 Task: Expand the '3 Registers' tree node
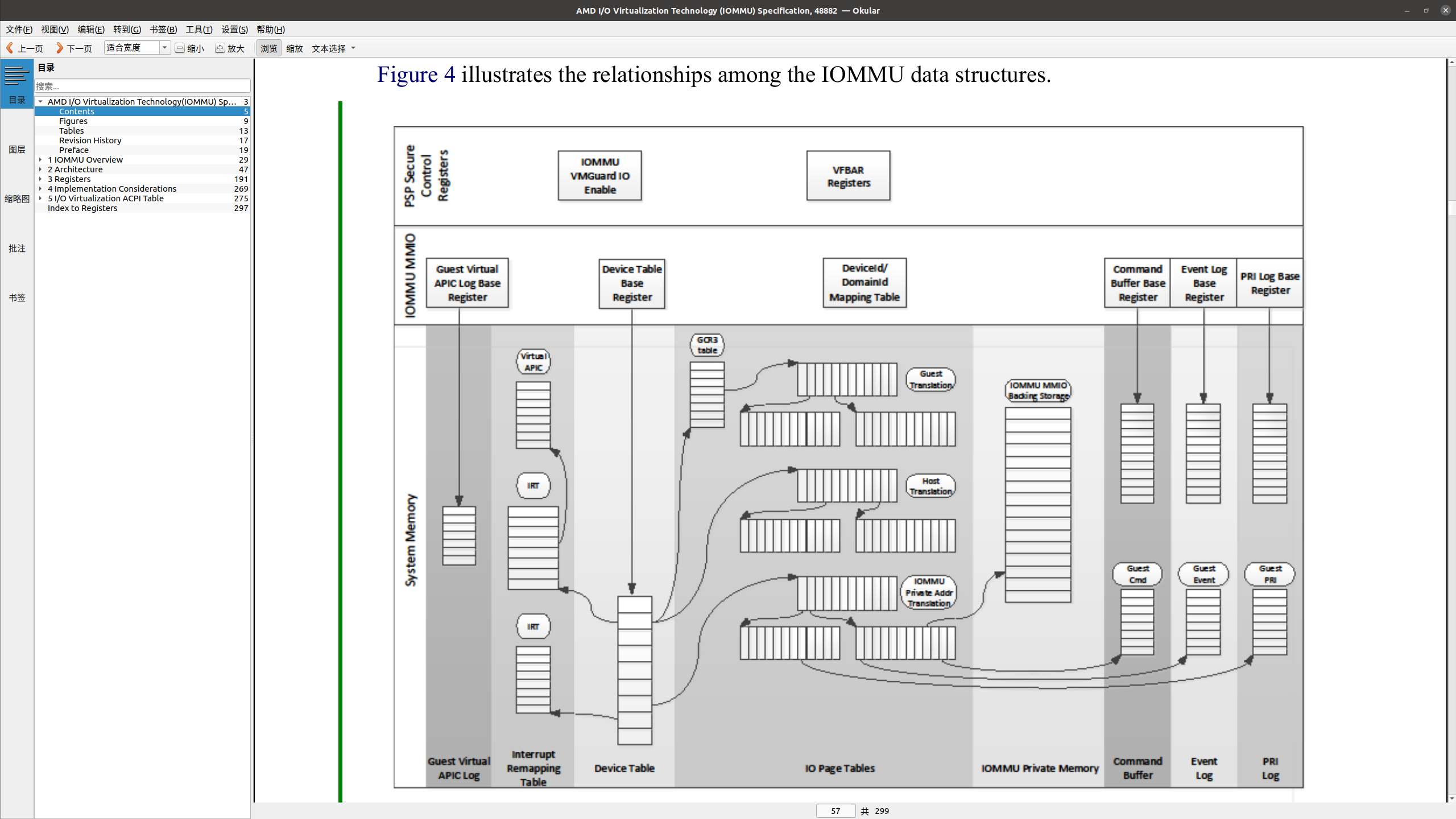40,179
